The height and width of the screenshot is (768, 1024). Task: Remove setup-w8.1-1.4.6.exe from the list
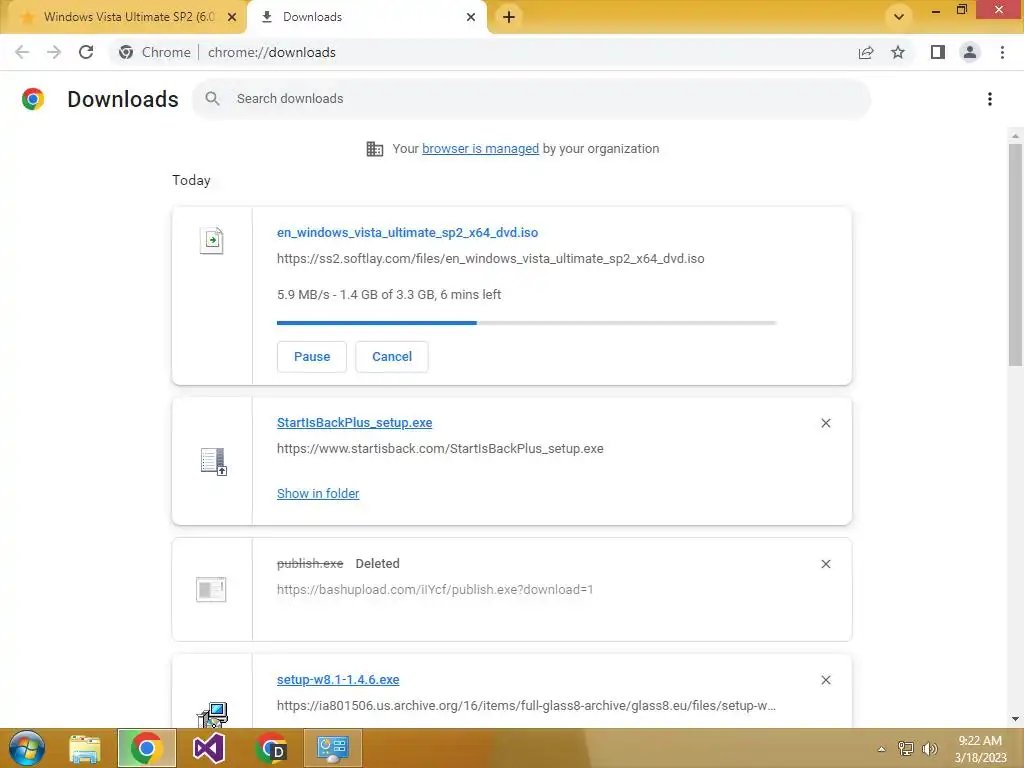coord(825,680)
